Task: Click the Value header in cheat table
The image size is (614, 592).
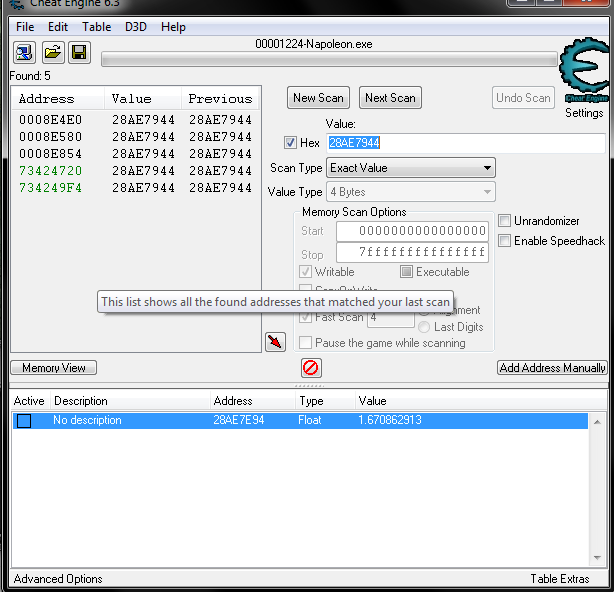Action: click(x=482, y=401)
